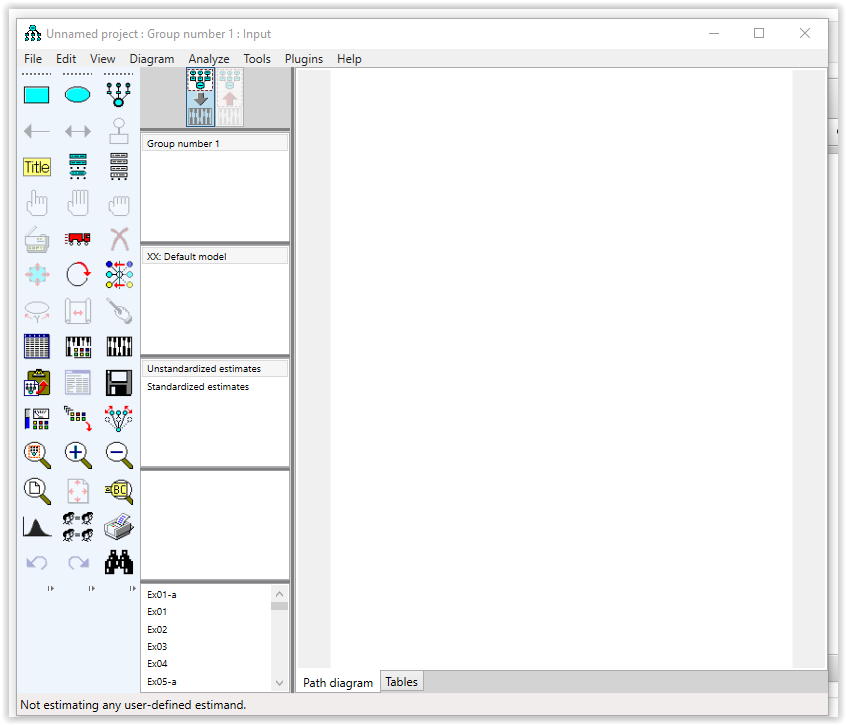Open the multiple-group analysis icon
This screenshot has height=725, width=846.
pos(78,527)
